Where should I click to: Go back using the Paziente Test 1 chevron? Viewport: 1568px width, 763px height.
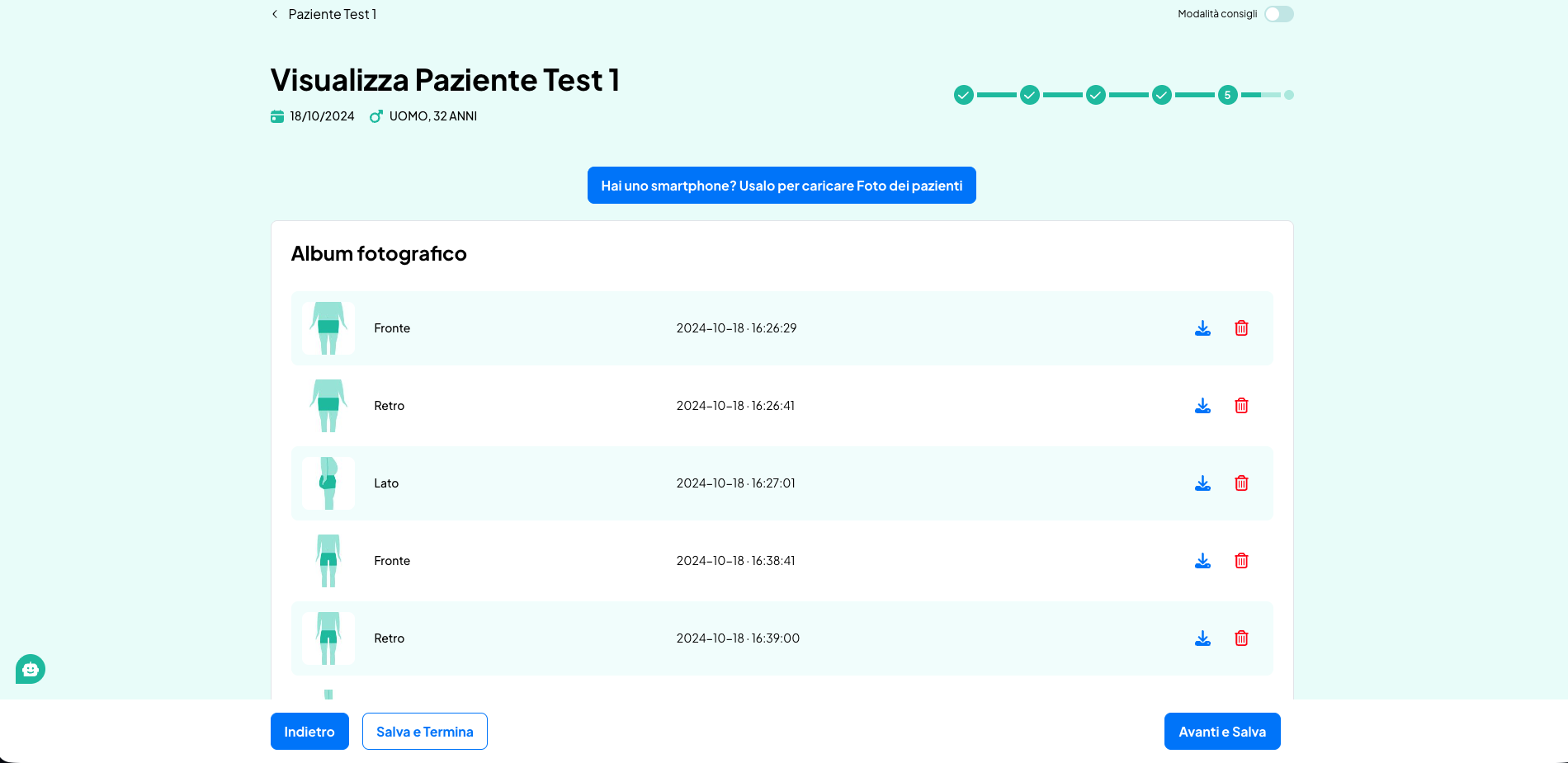coord(275,14)
